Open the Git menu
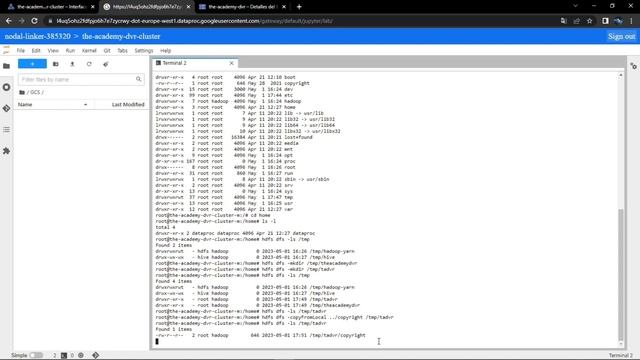640x360 pixels. click(x=107, y=51)
